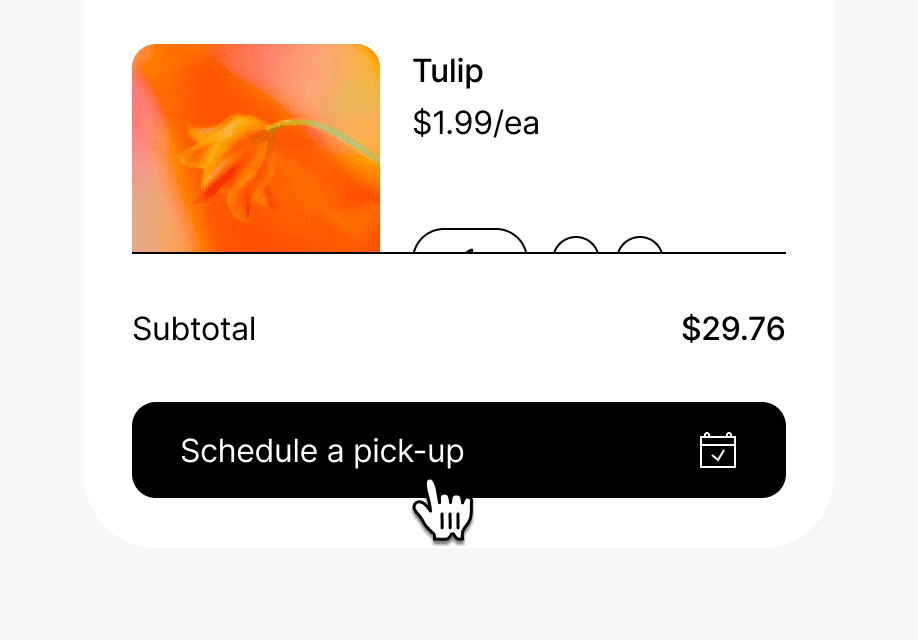The width and height of the screenshot is (918, 640).
Task: Click the word 'Schedule' on the black button
Action: 249,451
